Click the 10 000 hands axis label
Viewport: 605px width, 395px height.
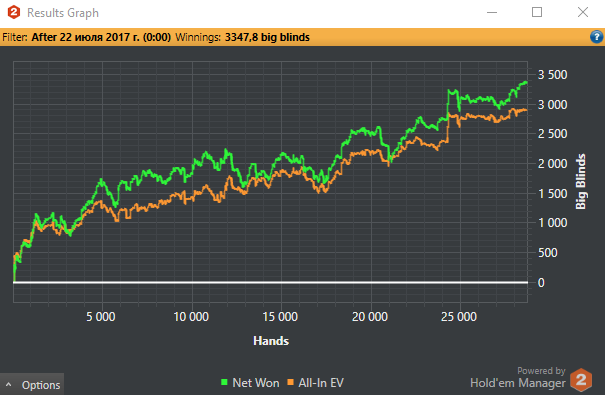pos(191,317)
